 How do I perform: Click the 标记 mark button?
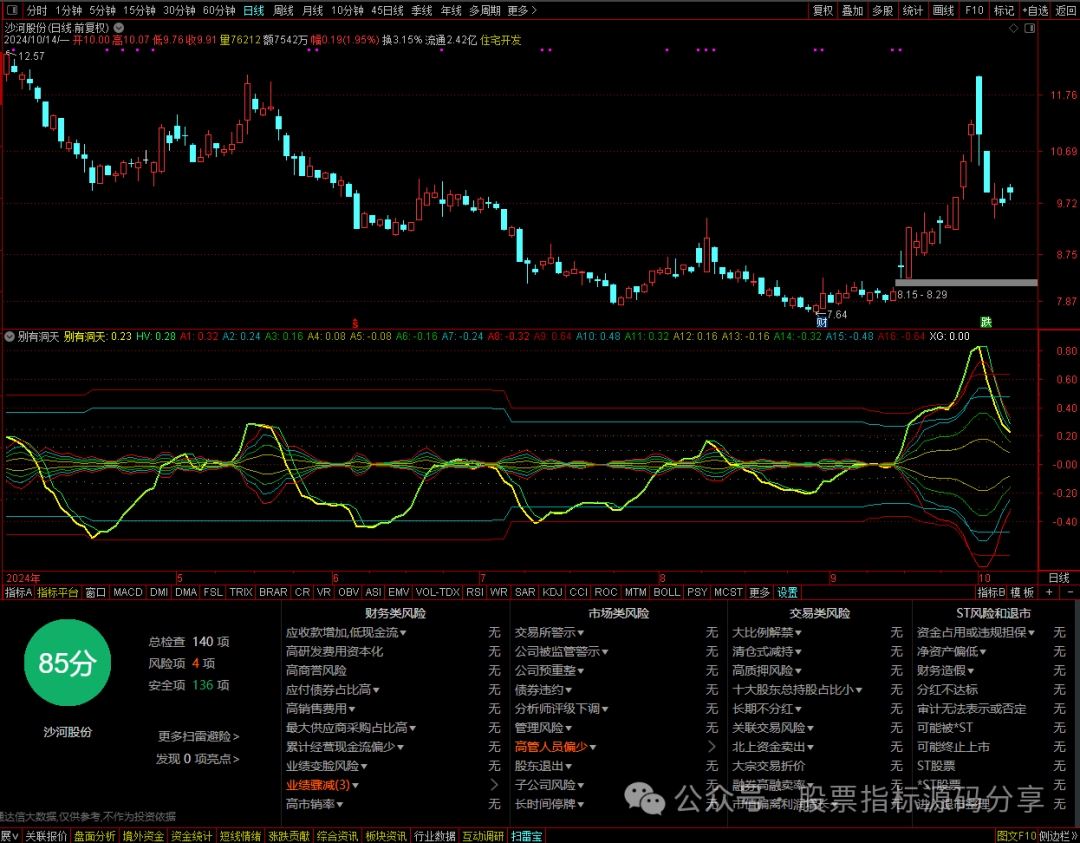coord(1004,10)
